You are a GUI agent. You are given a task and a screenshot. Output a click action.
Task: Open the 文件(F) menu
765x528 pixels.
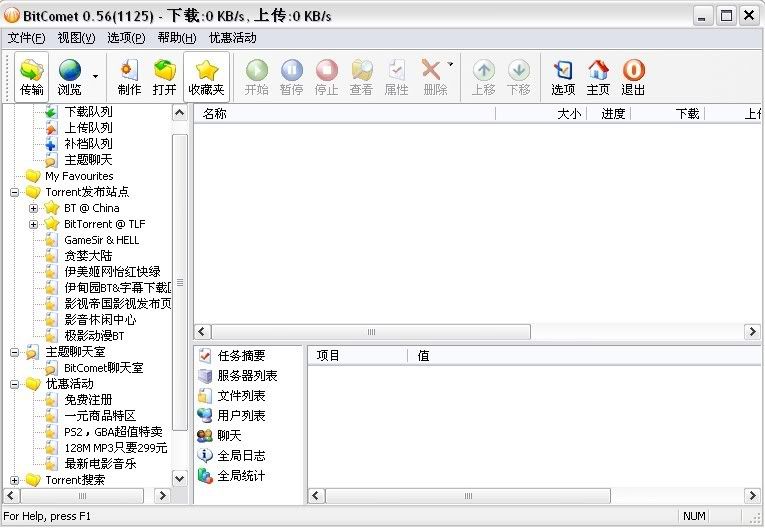tap(26, 38)
